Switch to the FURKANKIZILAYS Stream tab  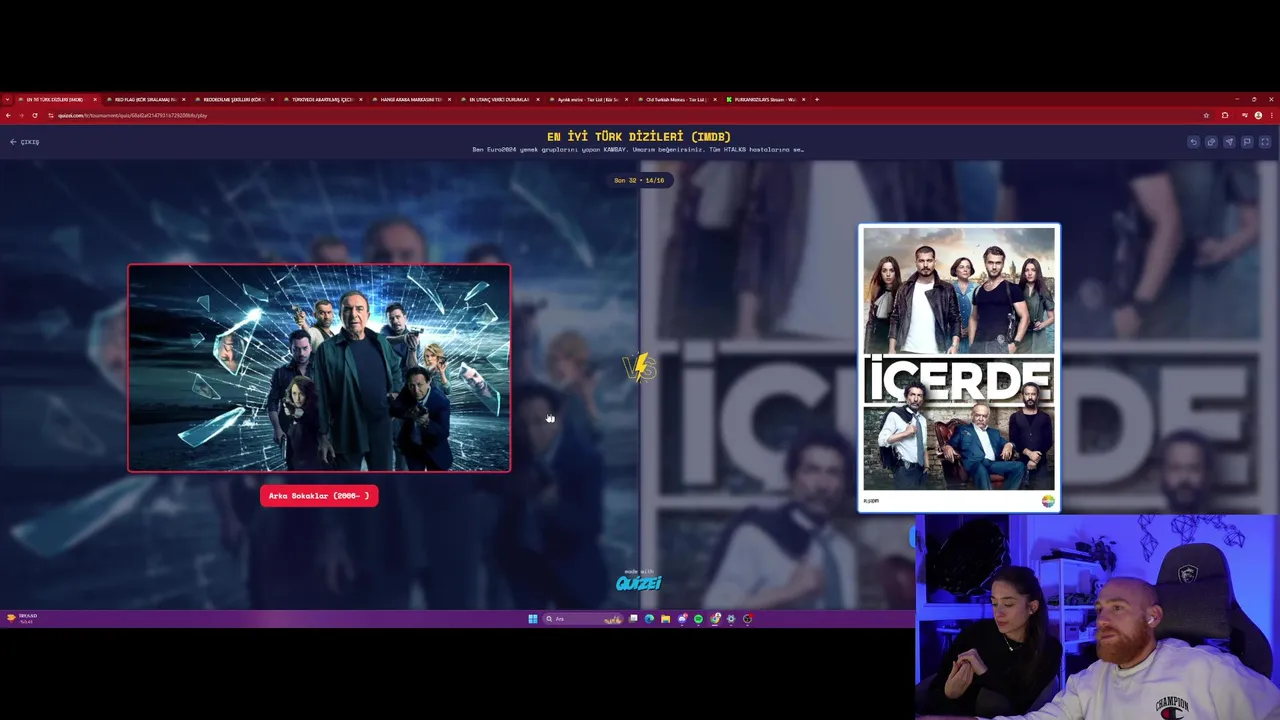[x=765, y=99]
